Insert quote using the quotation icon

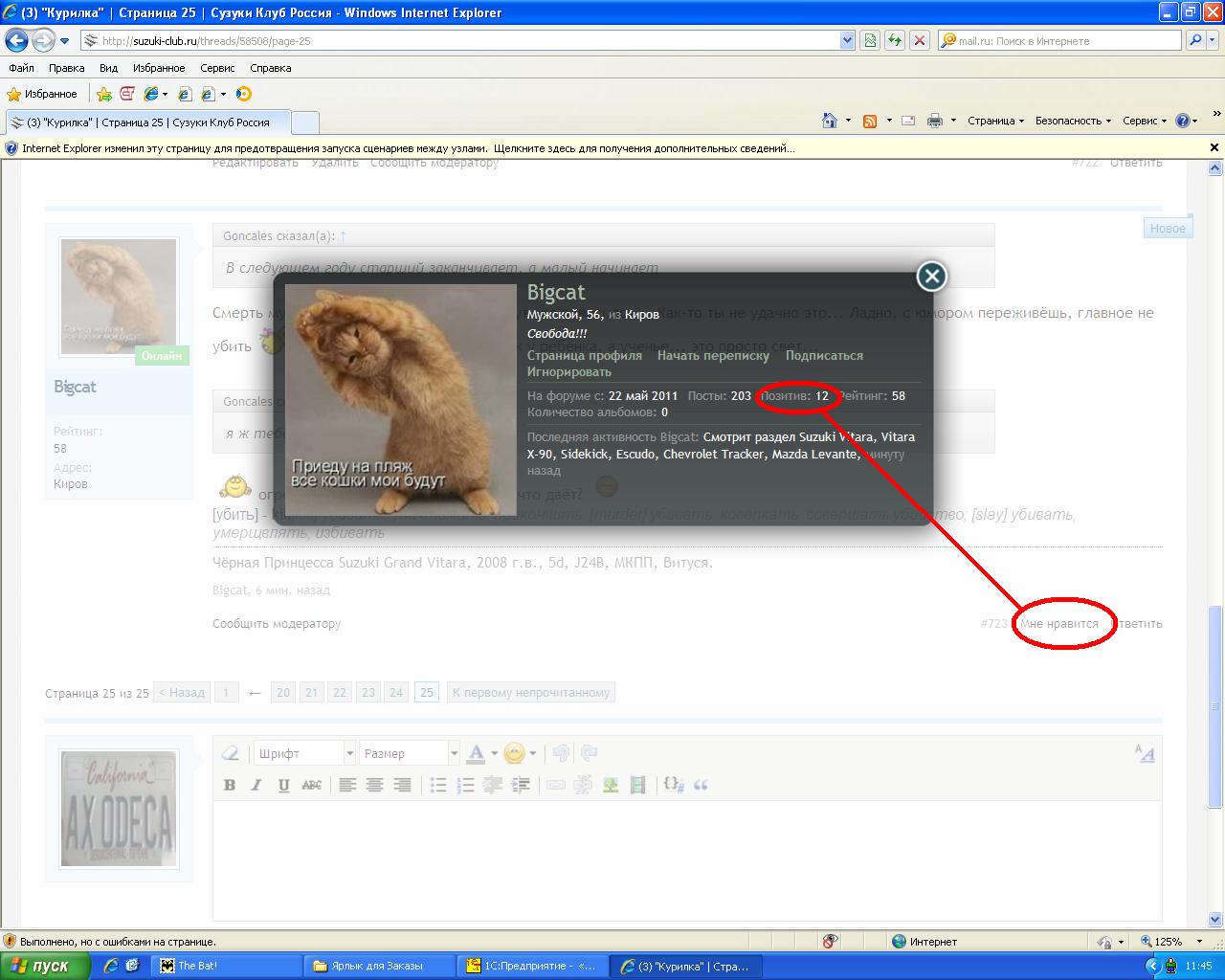701,785
